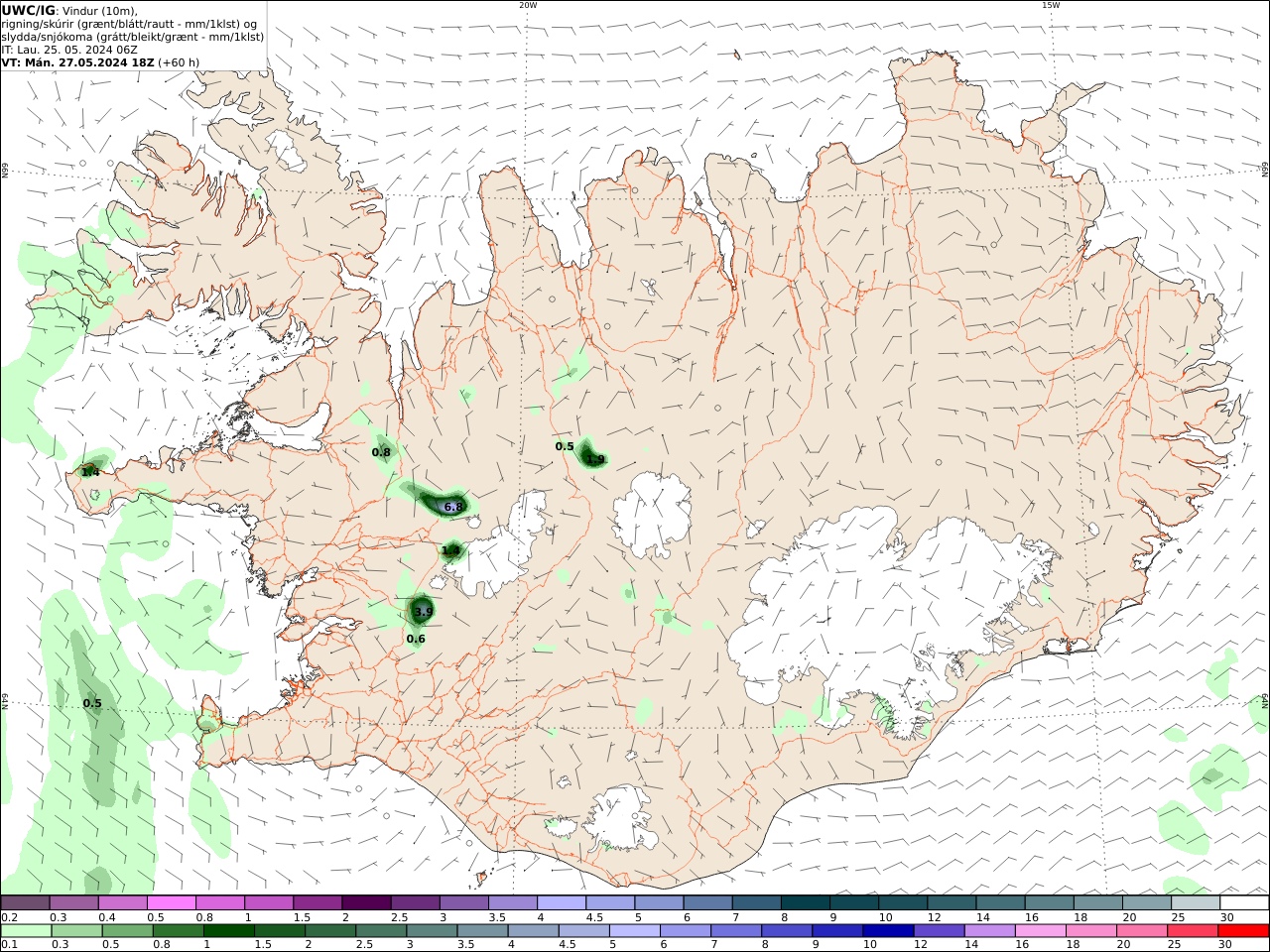Image resolution: width=1270 pixels, height=952 pixels.
Task: Click the 0.2 tick label on snow scale
Action: tap(8, 917)
